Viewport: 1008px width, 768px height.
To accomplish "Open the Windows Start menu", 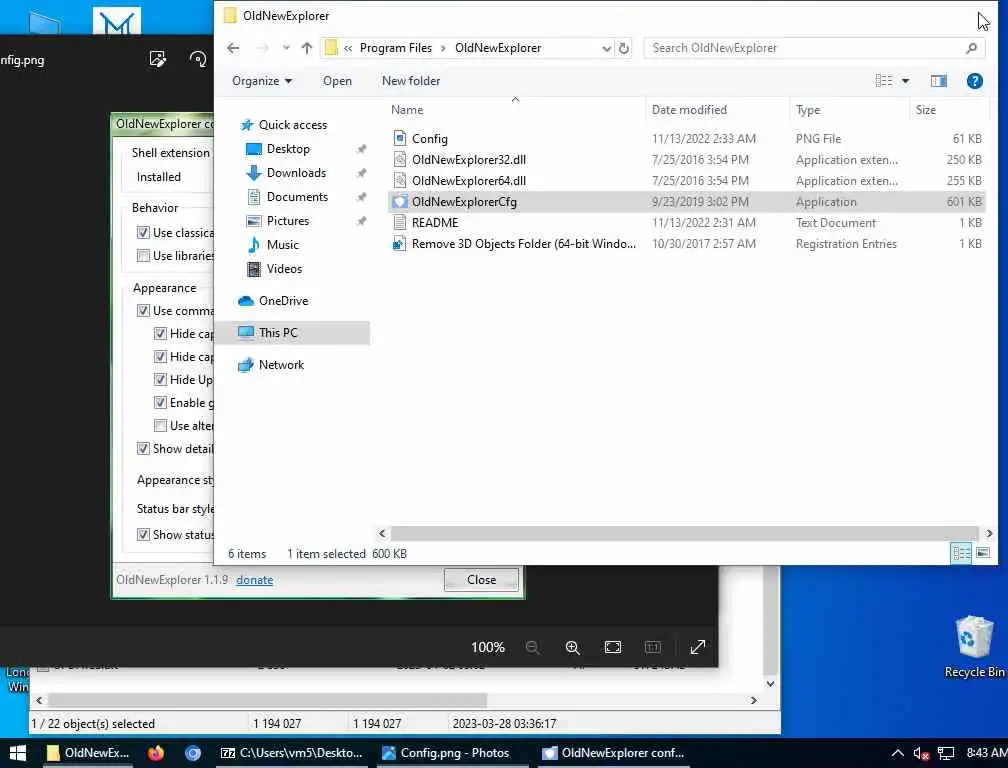I will [x=17, y=753].
